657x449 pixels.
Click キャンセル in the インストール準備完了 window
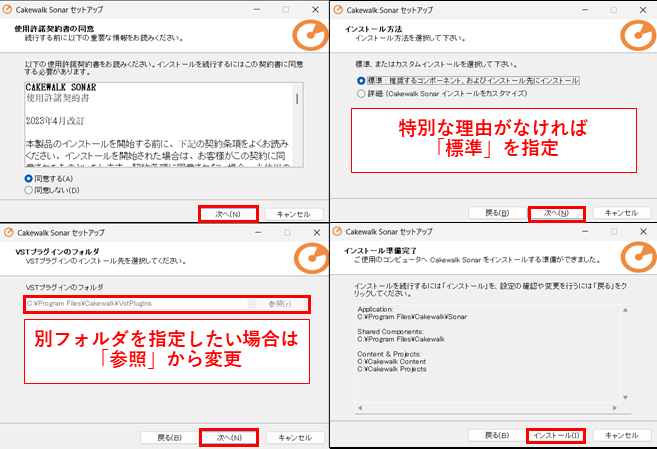621,436
